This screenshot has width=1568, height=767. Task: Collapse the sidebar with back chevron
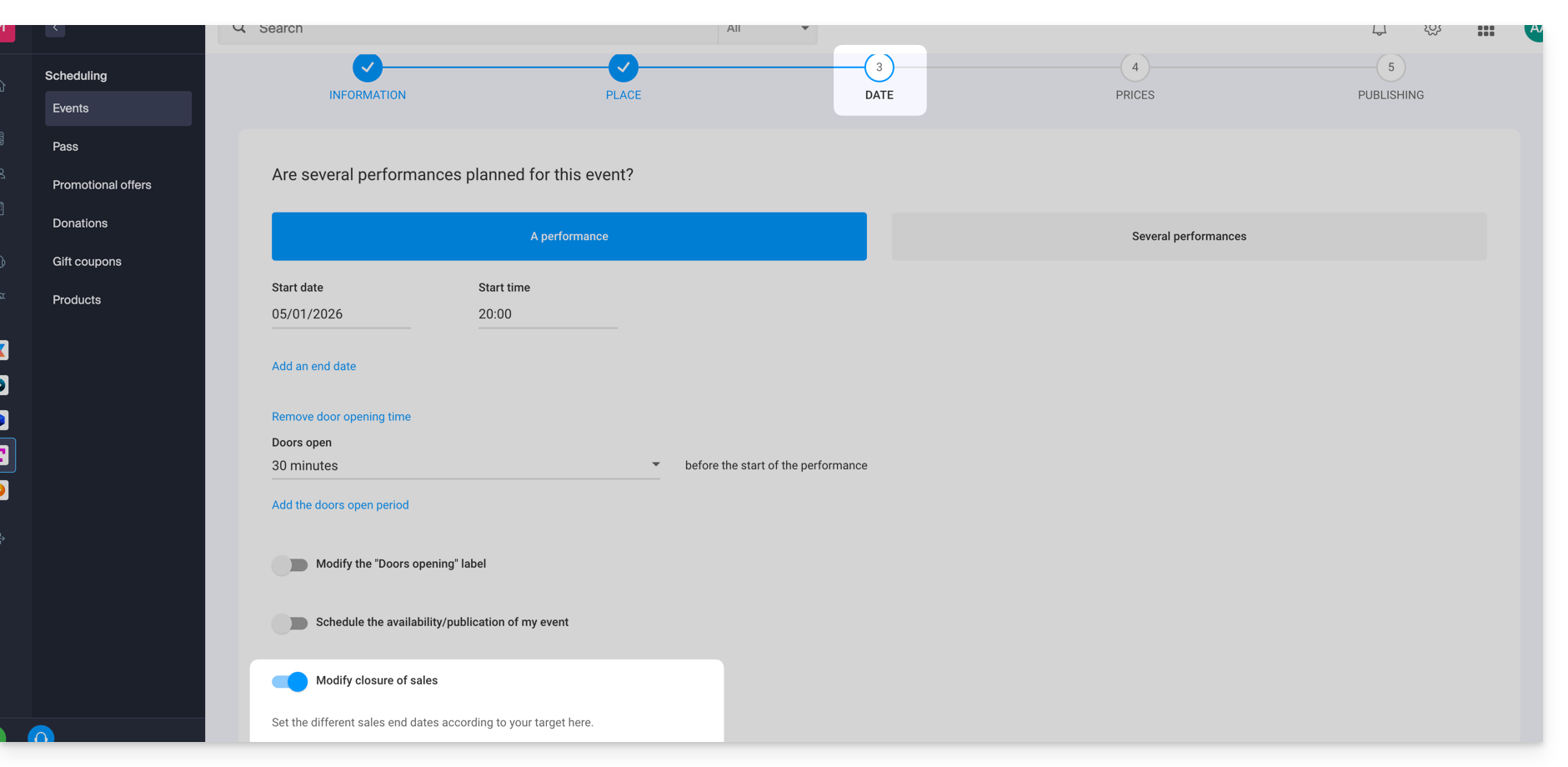coord(55,28)
